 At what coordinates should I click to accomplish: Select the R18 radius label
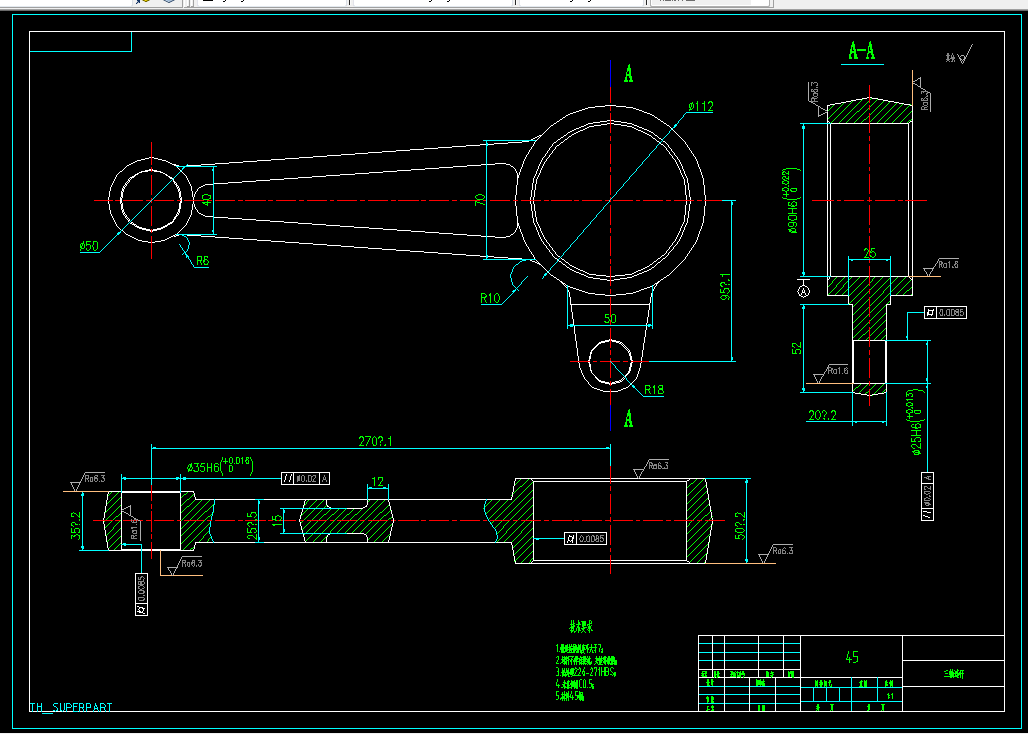pyautogui.click(x=654, y=390)
